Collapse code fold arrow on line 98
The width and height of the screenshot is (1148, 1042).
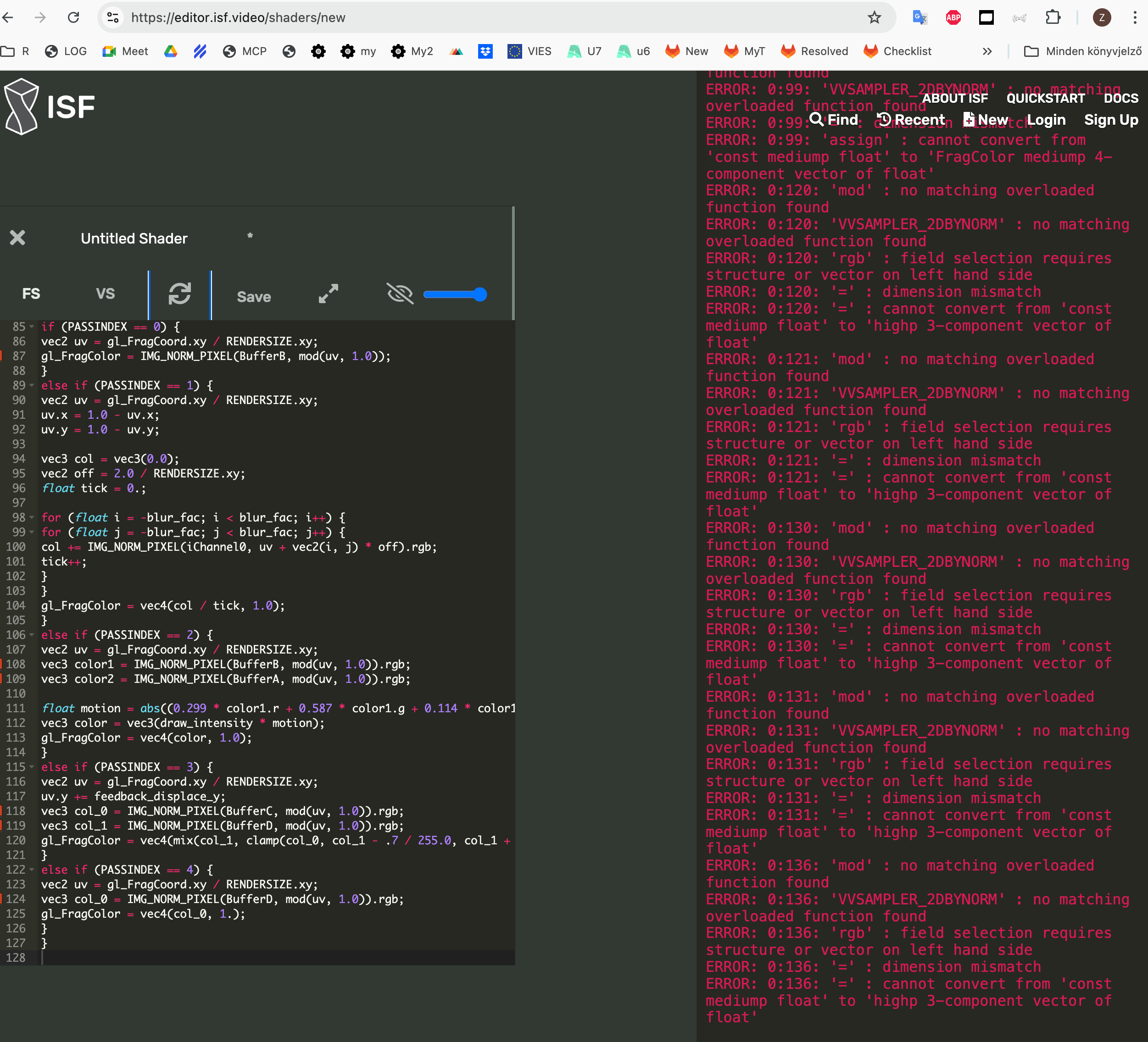32,518
